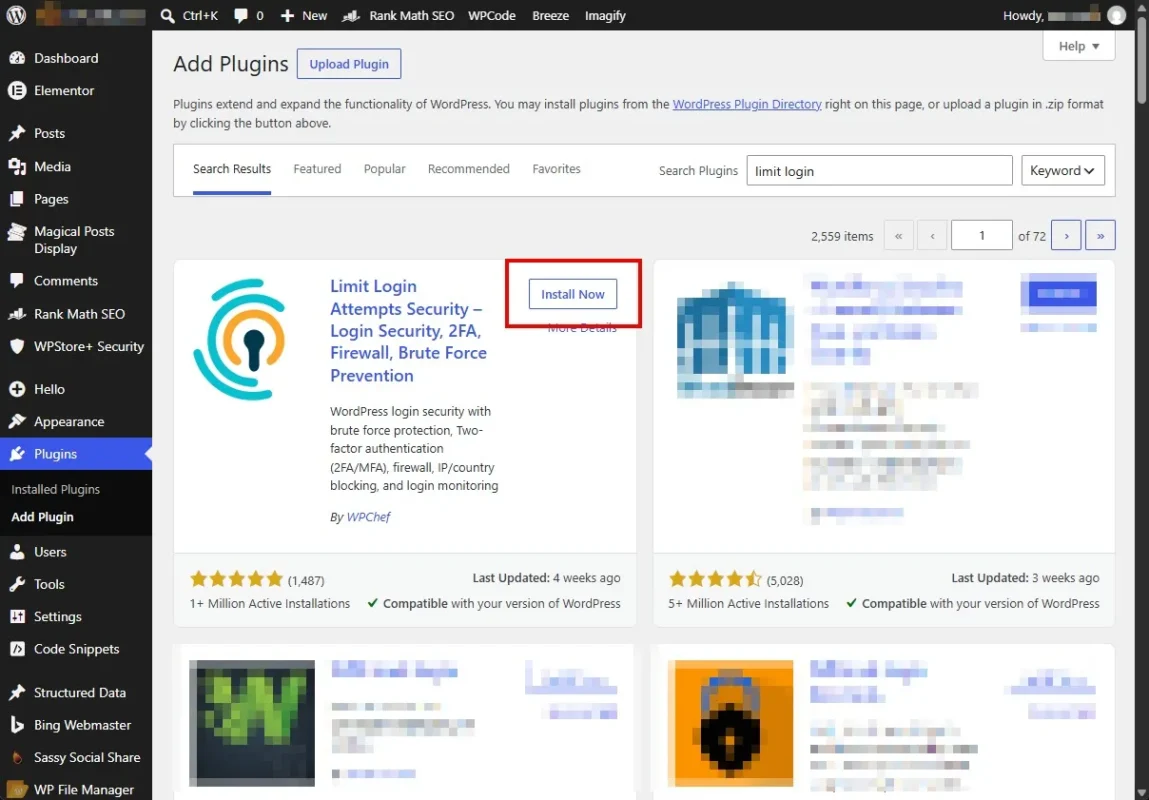Select Add Plugin submenu item

[43, 517]
